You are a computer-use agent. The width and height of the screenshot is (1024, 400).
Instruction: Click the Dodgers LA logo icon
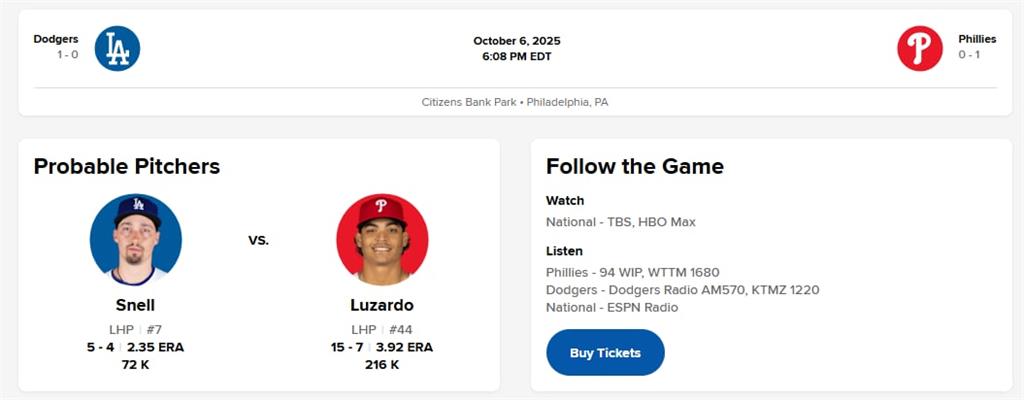coord(117,48)
